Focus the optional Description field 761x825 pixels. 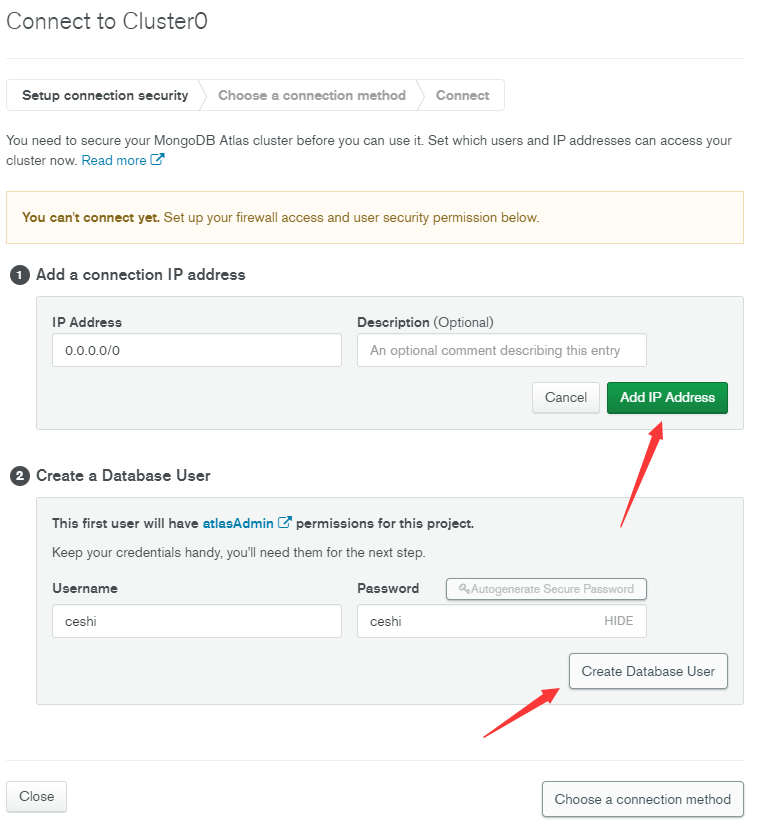point(502,350)
